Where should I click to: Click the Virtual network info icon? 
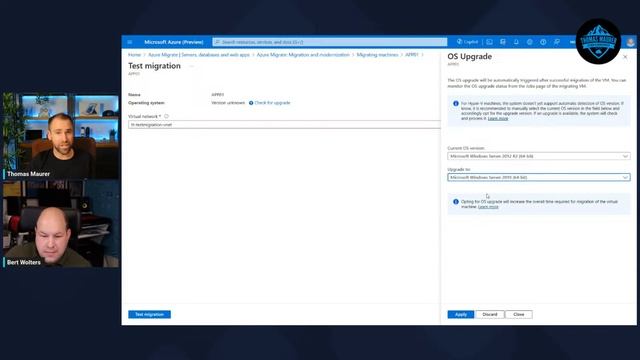click(166, 116)
